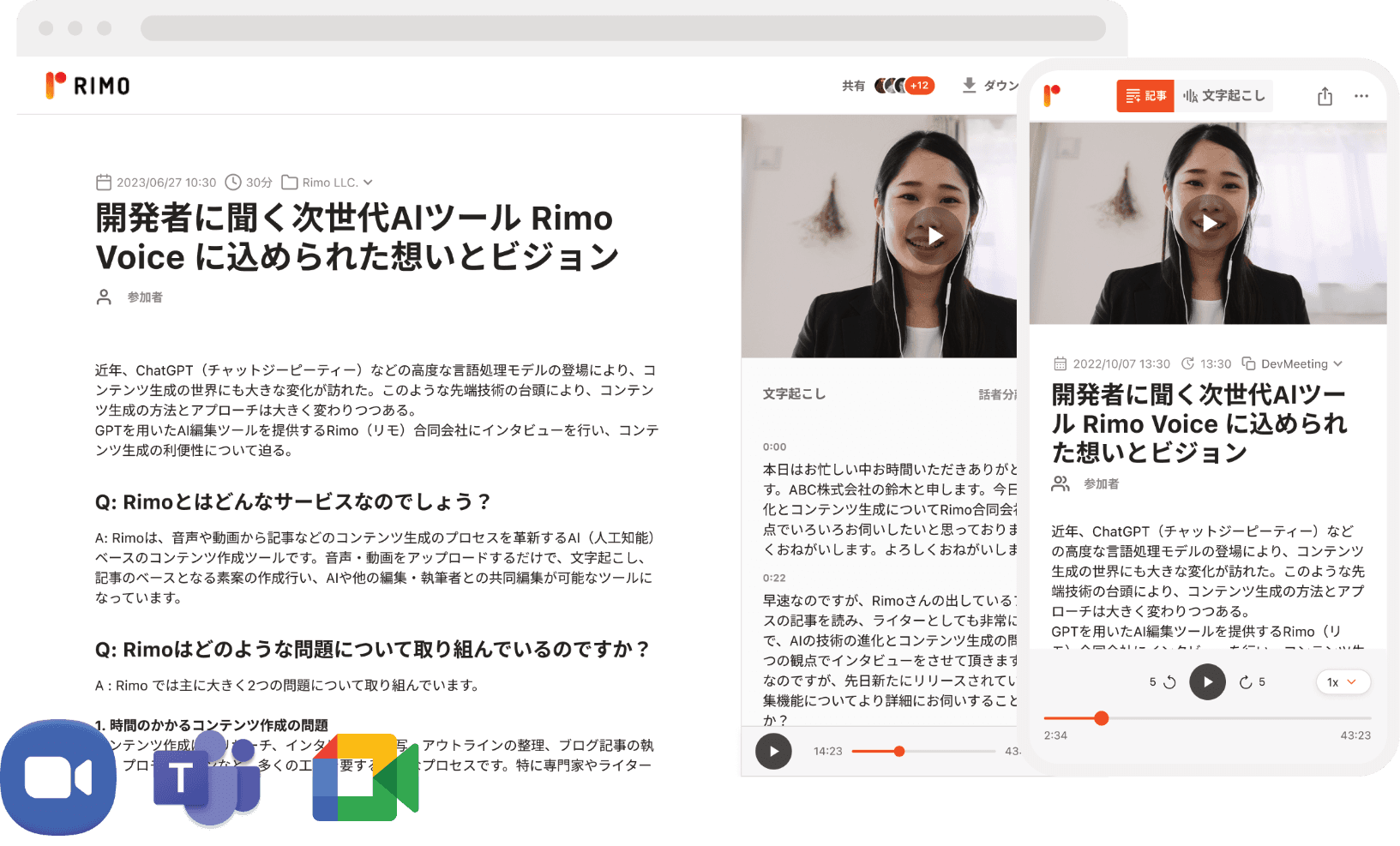This screenshot has width=1400, height=846.
Task: Click the ダウン download label in header
Action: tap(1000, 86)
